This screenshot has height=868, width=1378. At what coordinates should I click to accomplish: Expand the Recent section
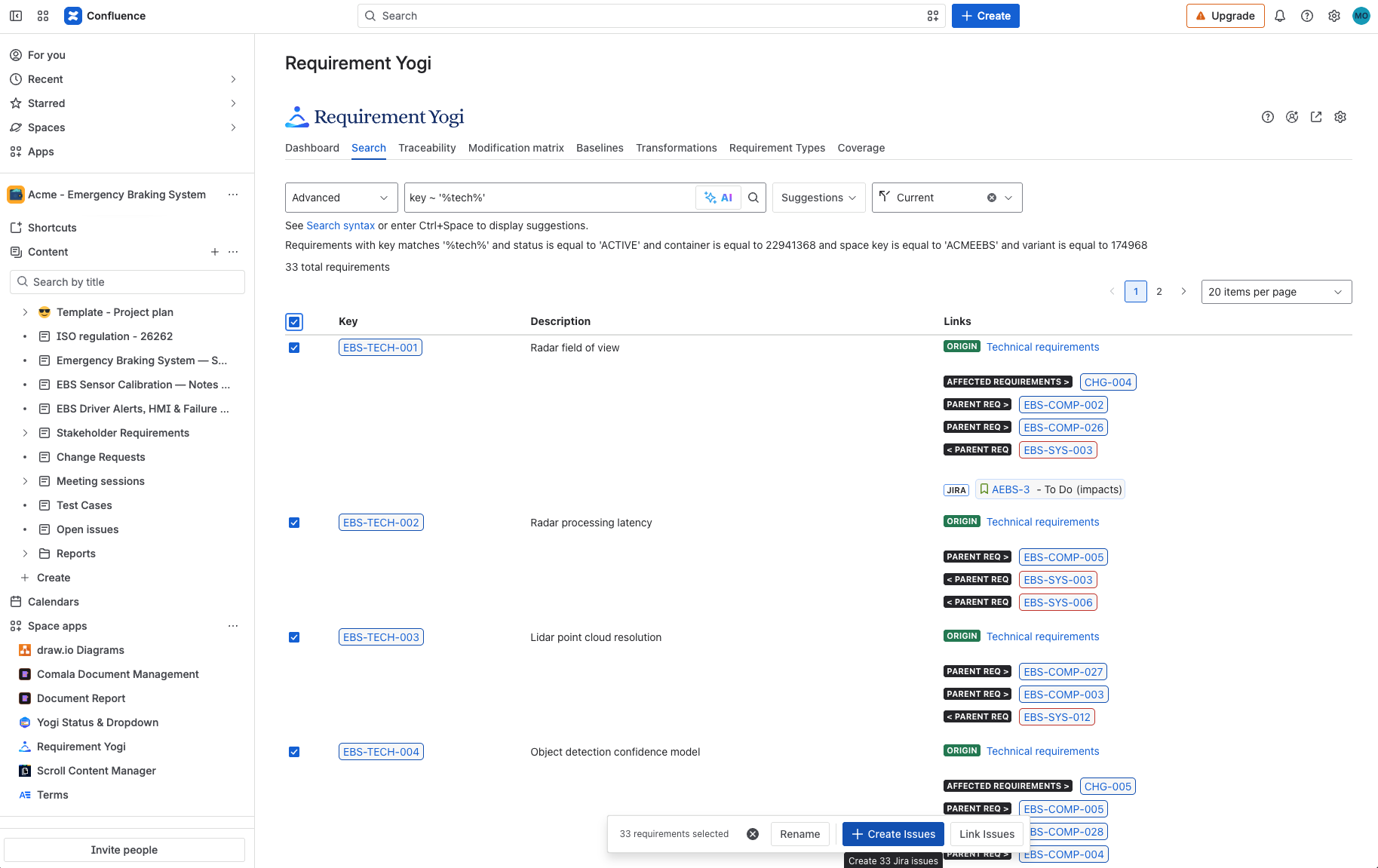233,79
